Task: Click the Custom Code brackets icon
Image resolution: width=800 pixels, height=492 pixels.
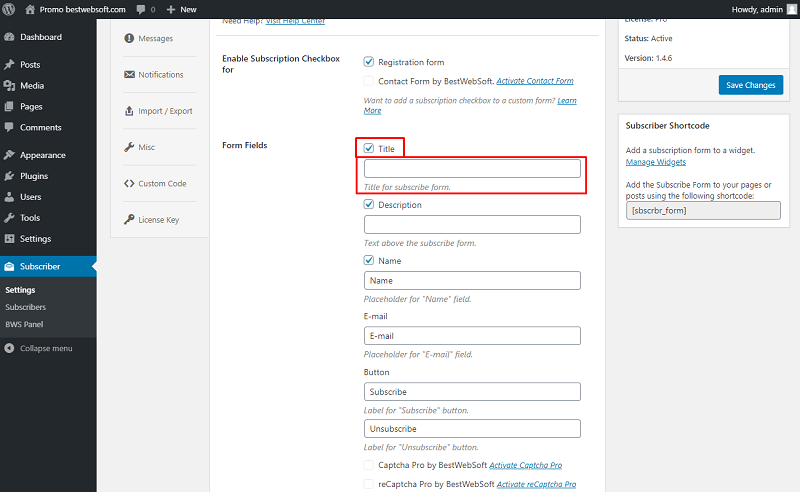Action: click(129, 183)
